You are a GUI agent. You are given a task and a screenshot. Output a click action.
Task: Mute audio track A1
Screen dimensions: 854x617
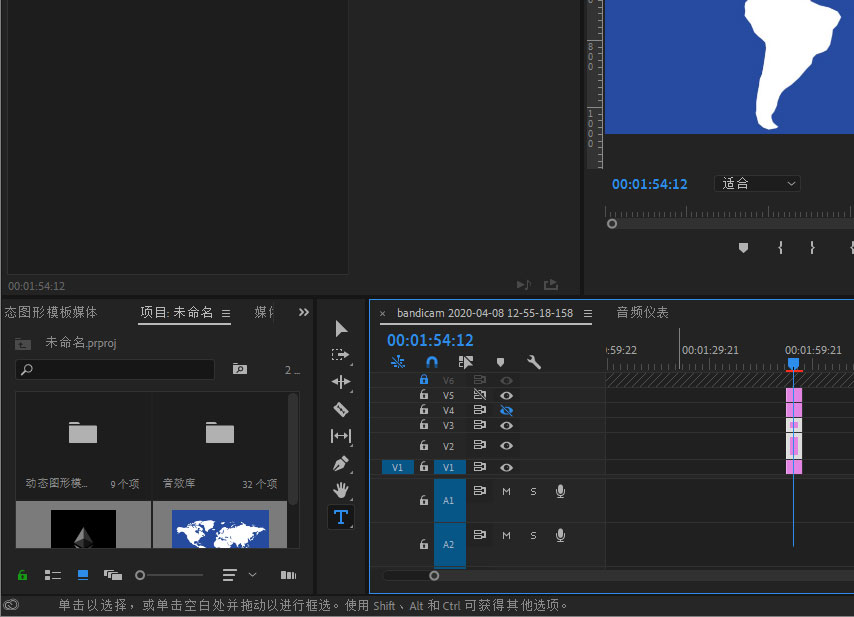506,491
